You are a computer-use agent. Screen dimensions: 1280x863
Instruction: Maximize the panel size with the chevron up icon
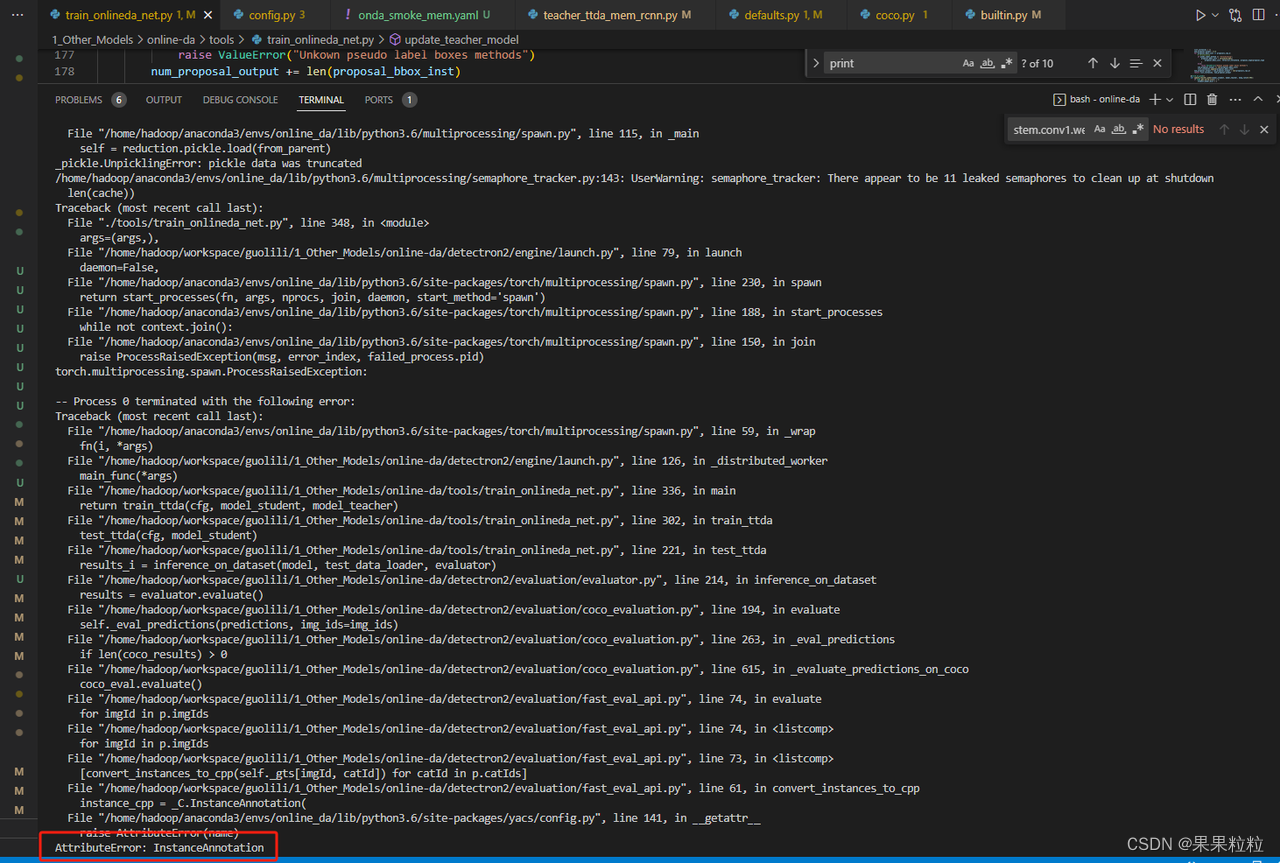click(x=1258, y=99)
